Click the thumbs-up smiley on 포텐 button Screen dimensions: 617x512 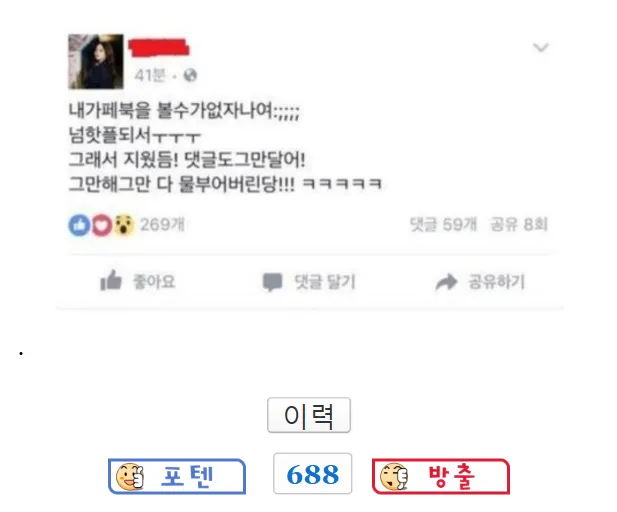130,477
